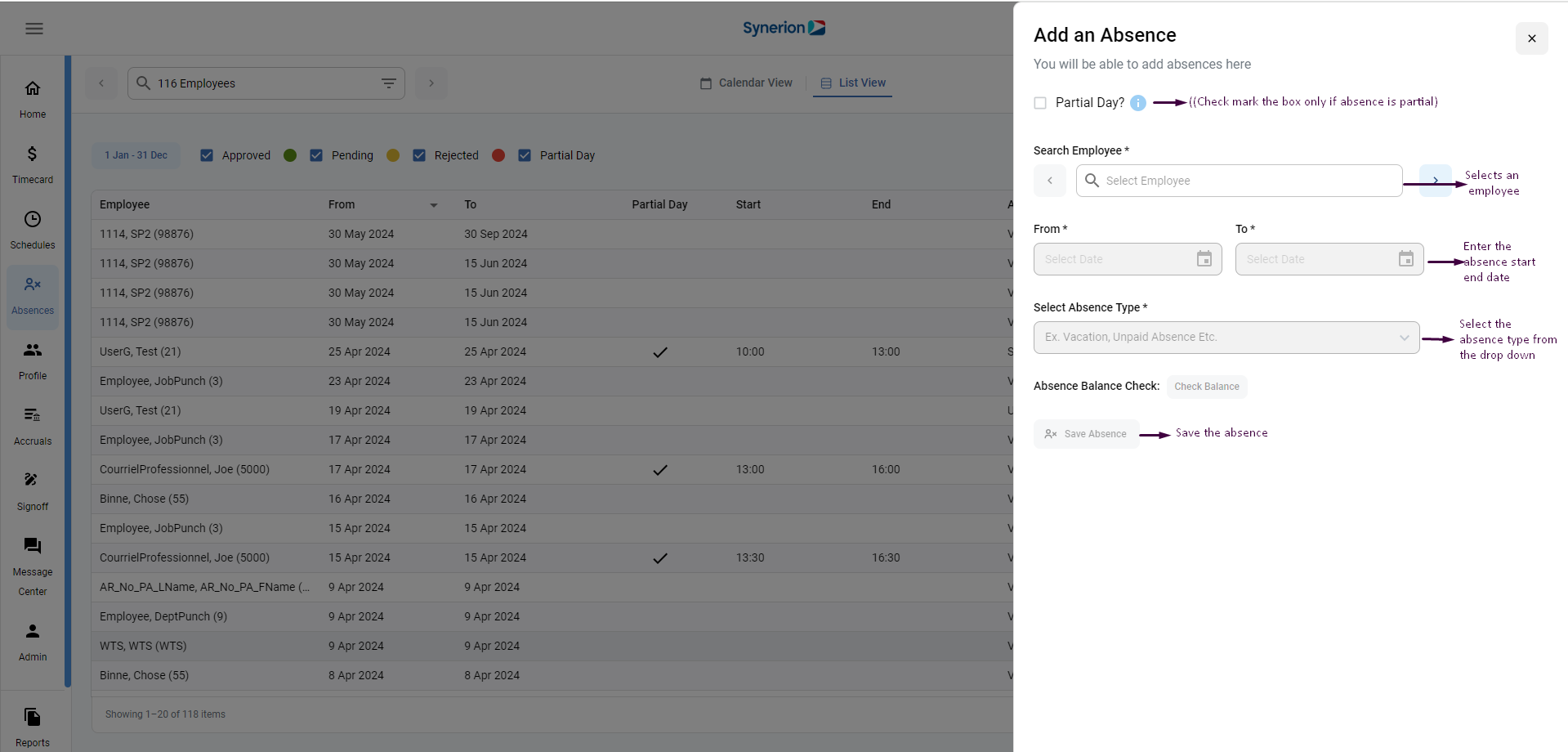Select row Binne, Chose (55) 16 Apr 2024

[x=552, y=499]
